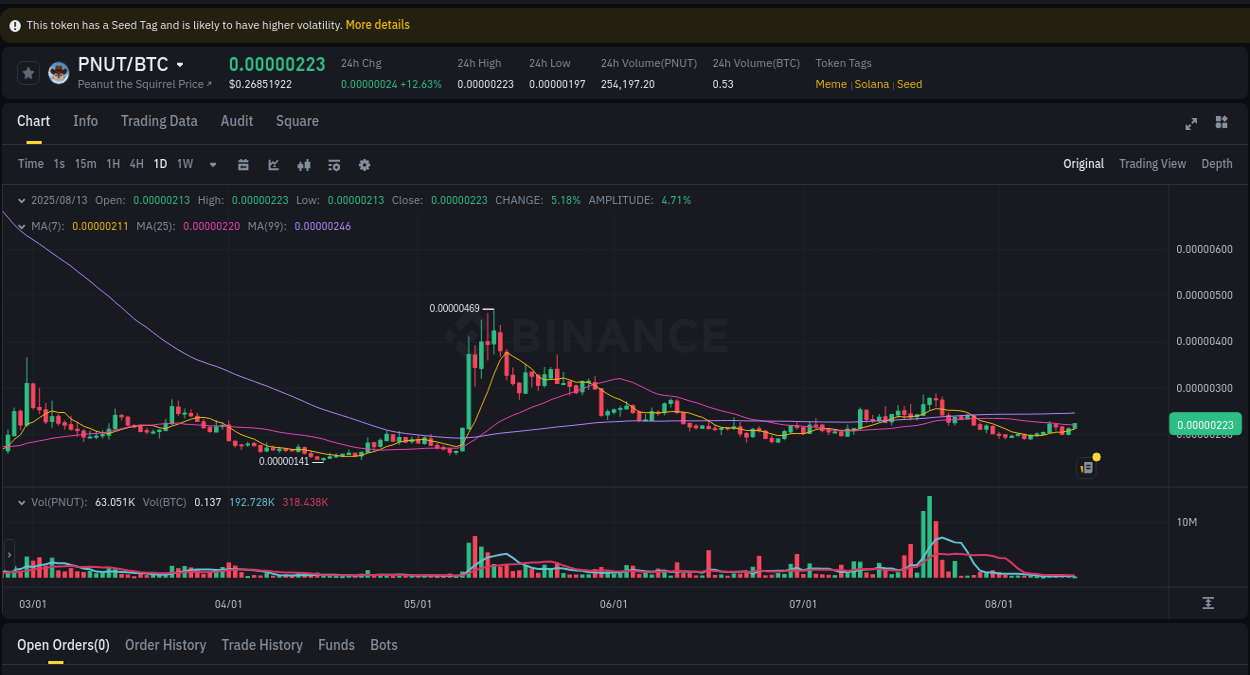Open the PNUT/BTC pair selector dropdown

coord(180,63)
